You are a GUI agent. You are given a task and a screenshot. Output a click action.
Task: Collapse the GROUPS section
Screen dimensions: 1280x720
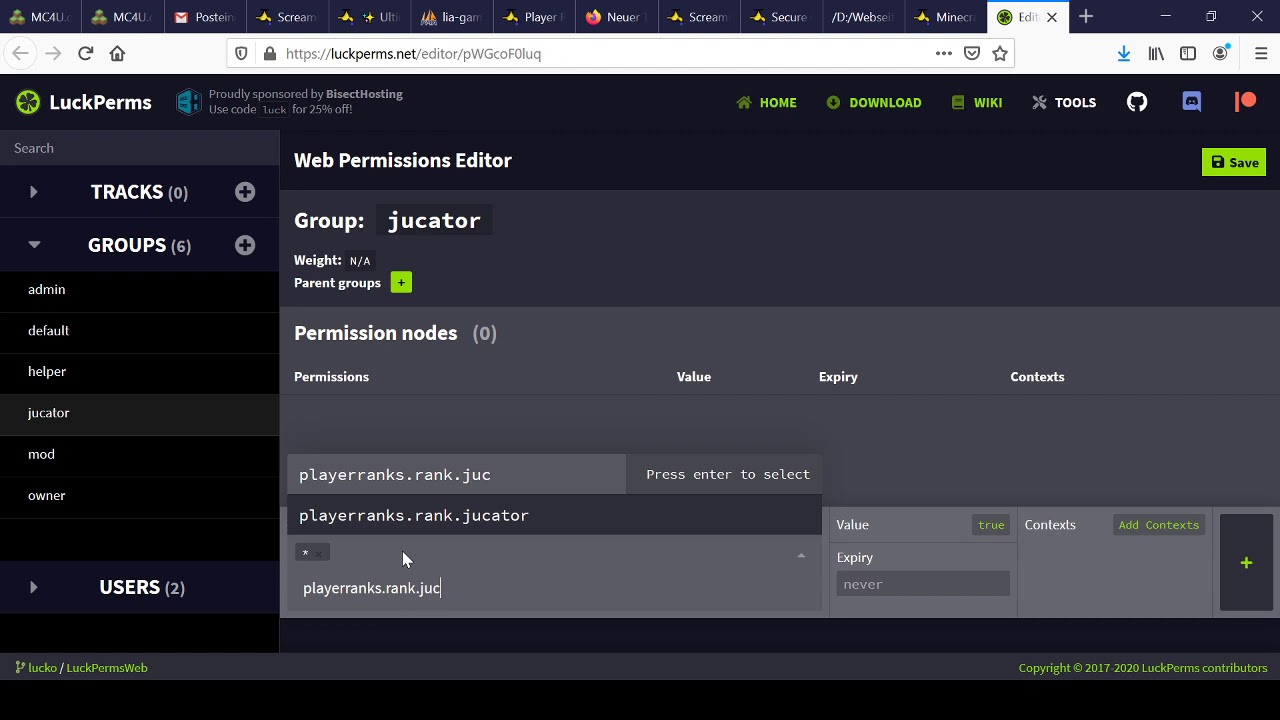(x=34, y=245)
